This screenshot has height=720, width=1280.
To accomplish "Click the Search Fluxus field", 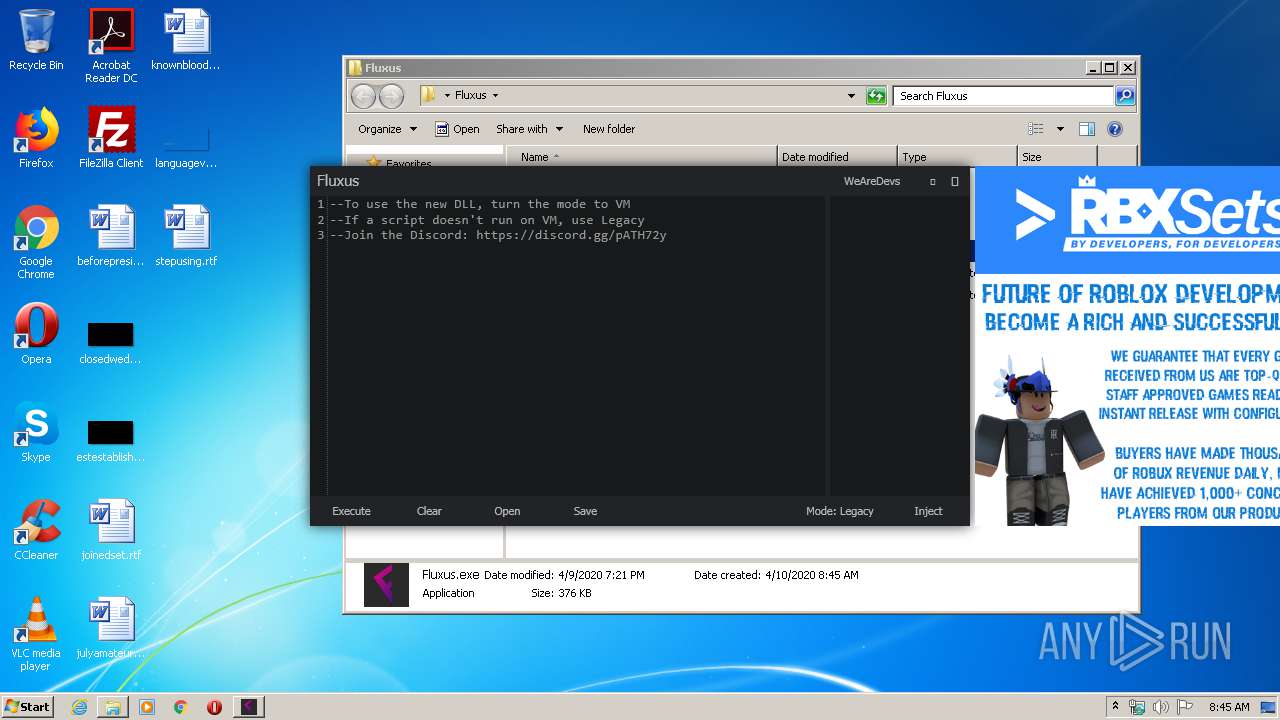I will 1003,96.
